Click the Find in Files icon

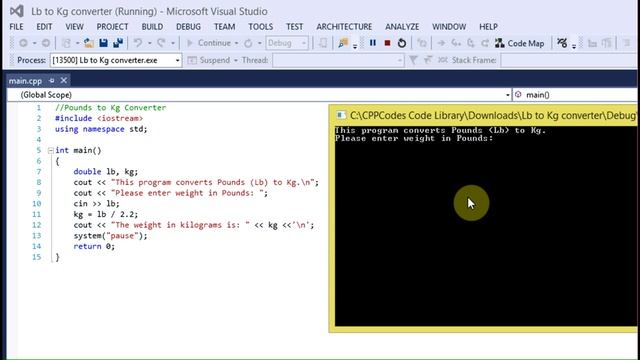click(343, 43)
